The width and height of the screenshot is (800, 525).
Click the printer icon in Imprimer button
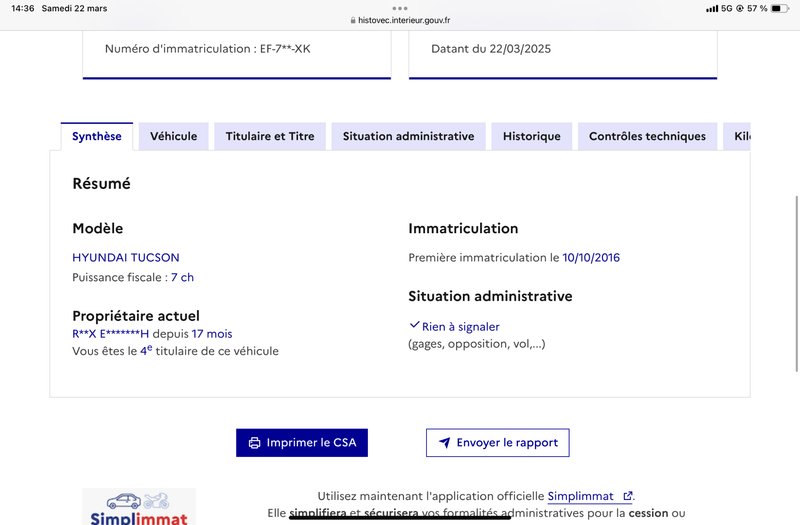pyautogui.click(x=254, y=443)
